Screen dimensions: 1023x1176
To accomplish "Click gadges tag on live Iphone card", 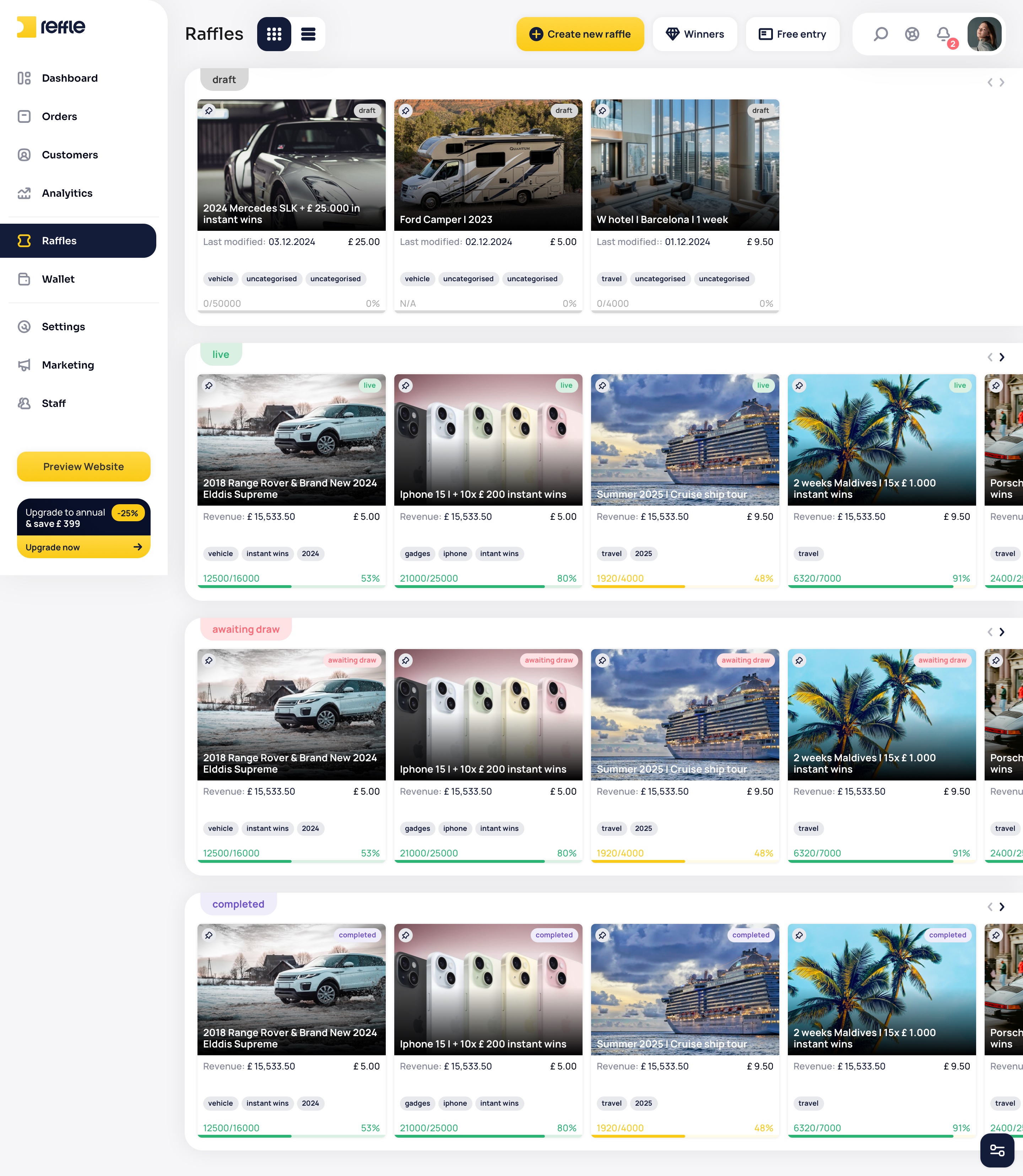I will click(x=417, y=554).
